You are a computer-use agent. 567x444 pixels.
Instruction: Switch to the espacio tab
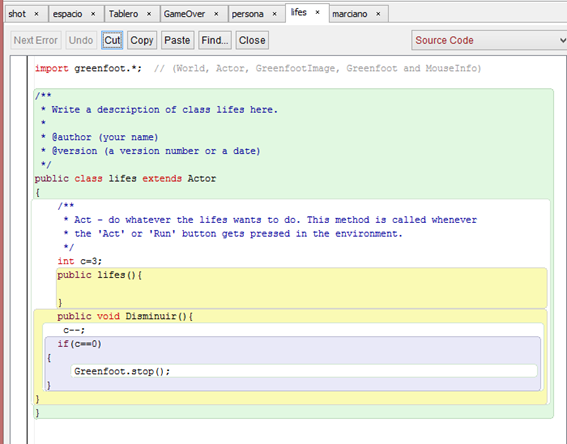[68, 14]
